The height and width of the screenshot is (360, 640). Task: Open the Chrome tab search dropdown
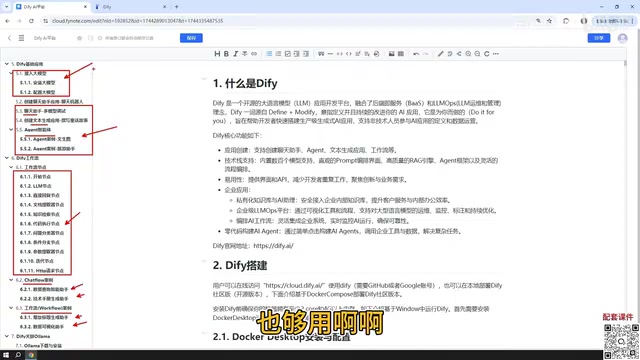(x=6, y=7)
